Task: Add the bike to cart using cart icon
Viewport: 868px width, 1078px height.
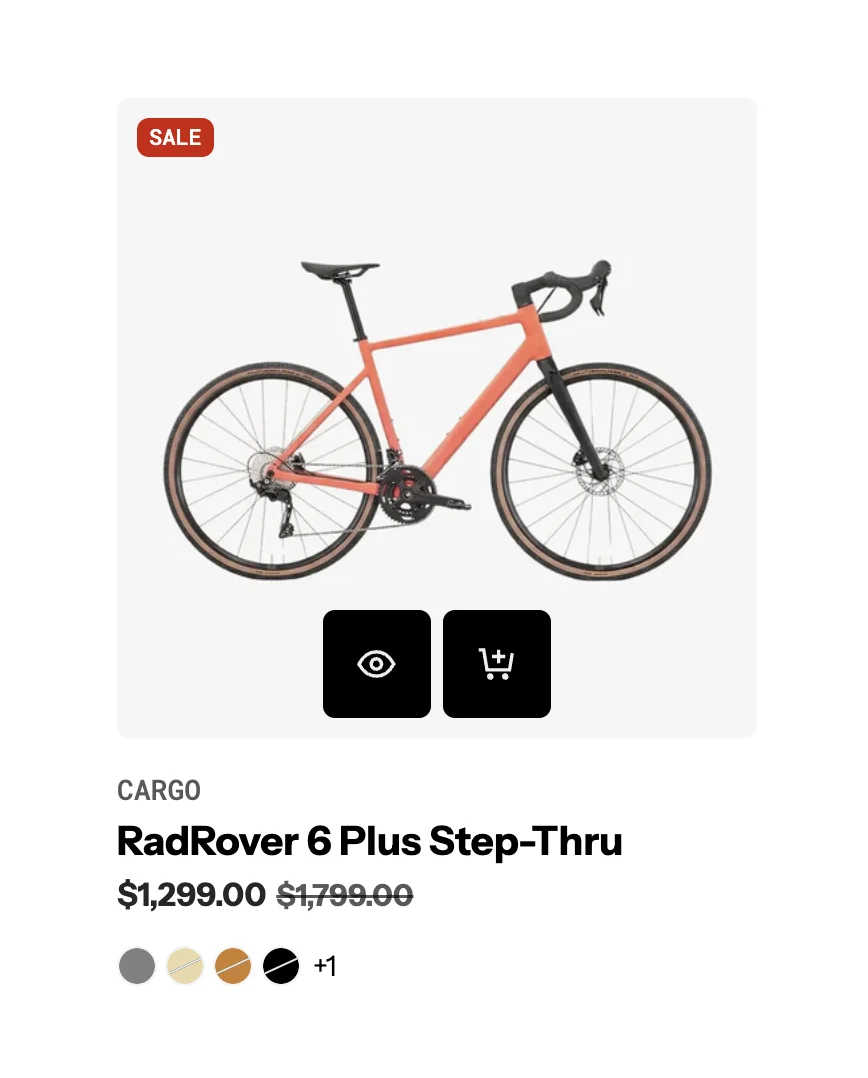Action: coord(497,664)
